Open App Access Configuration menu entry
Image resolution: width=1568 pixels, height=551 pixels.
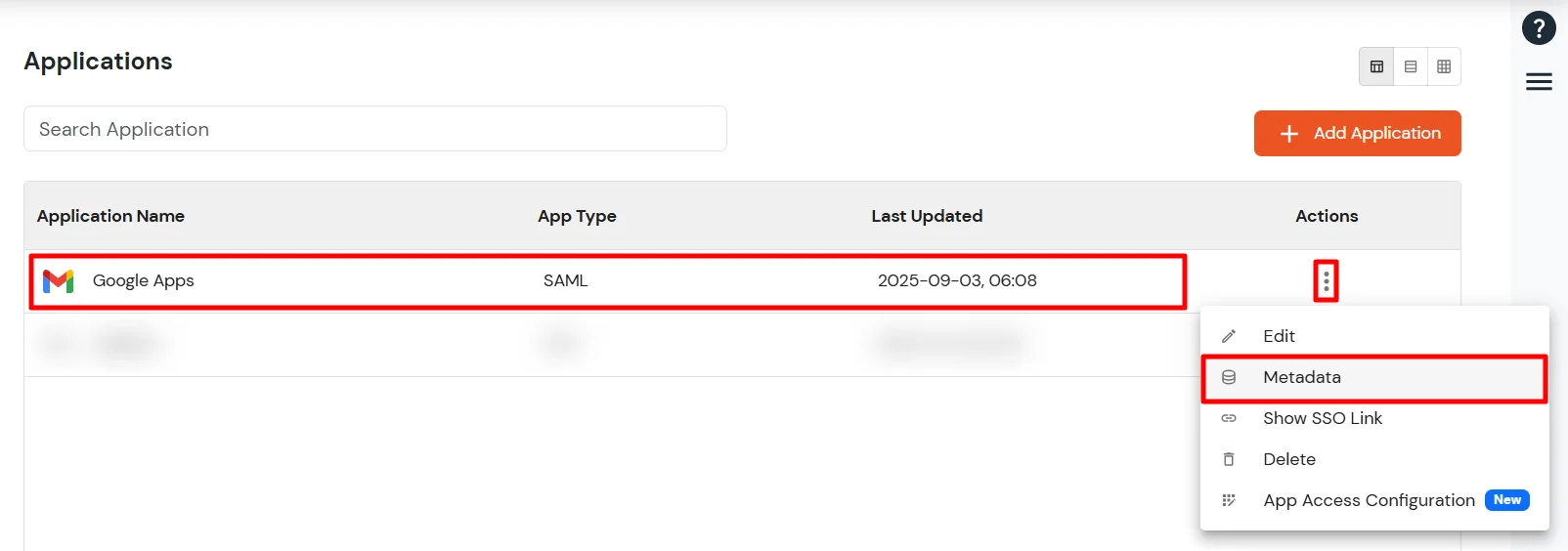pos(1374,500)
